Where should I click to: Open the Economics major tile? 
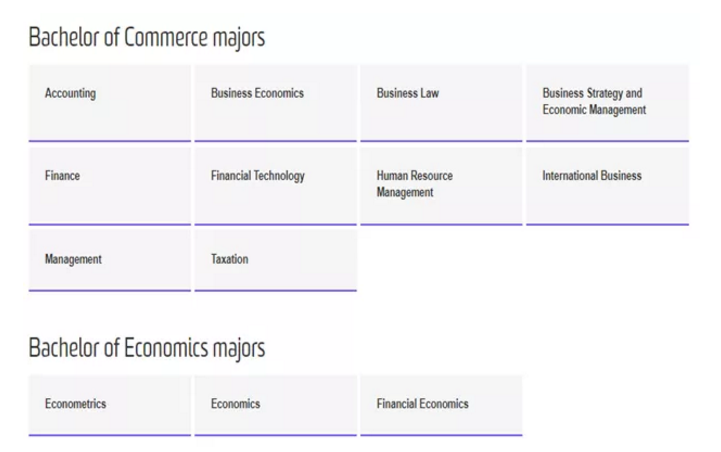point(275,404)
